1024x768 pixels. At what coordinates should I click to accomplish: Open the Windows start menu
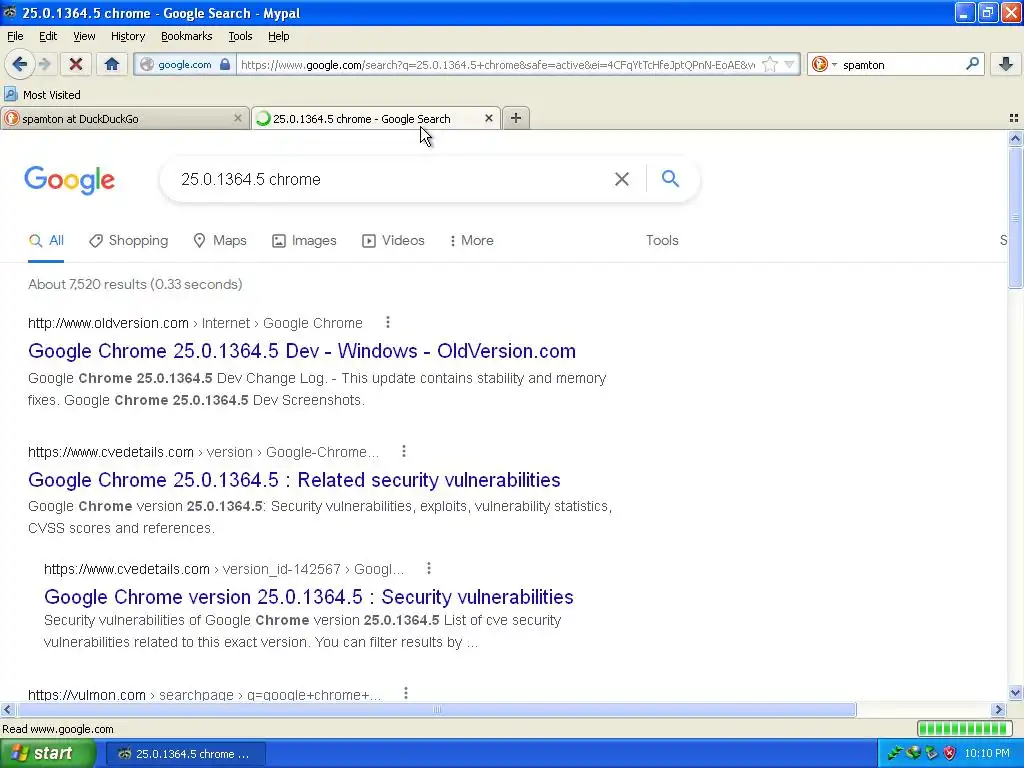[46, 754]
